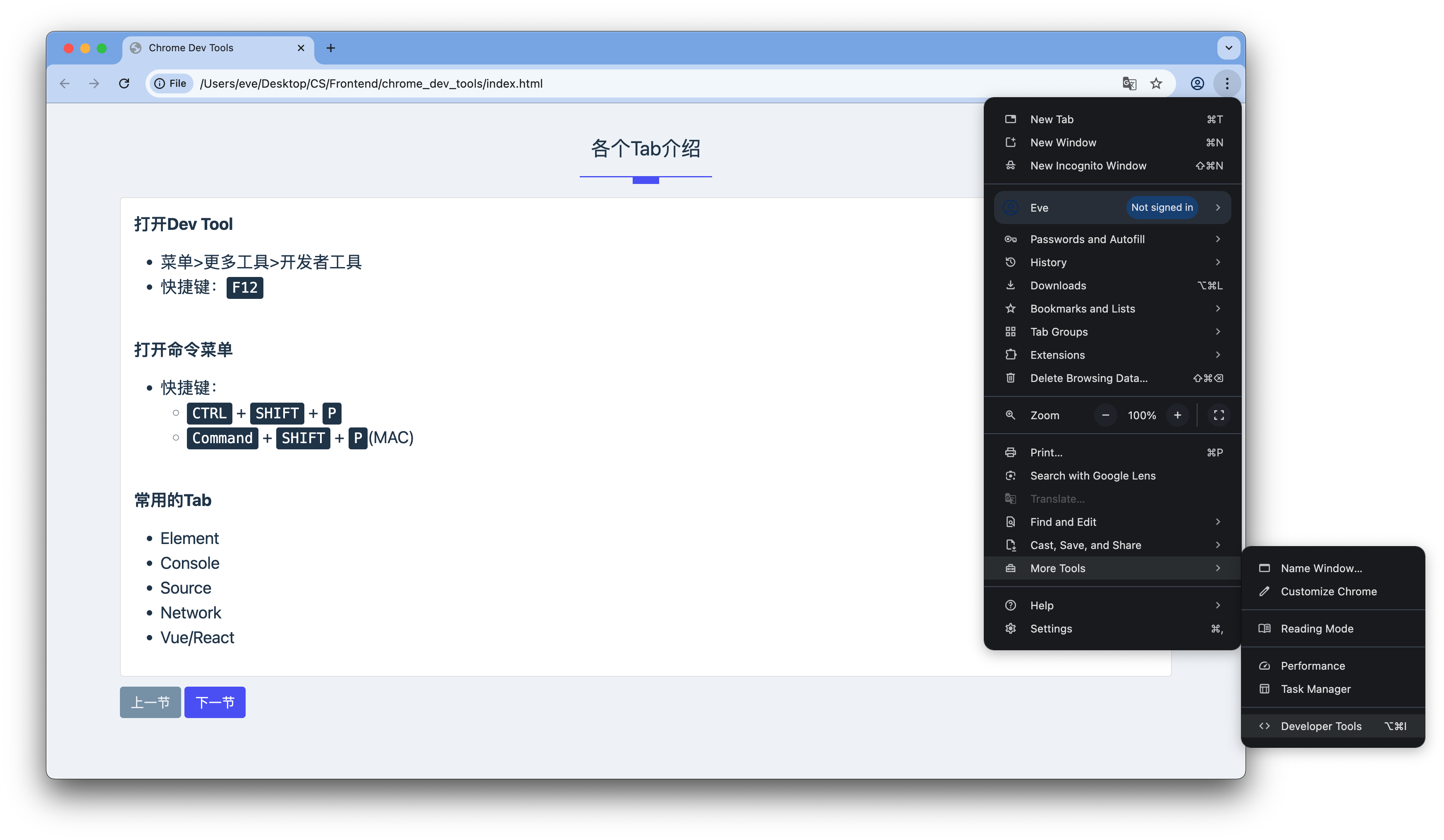The image size is (1444, 840).
Task: Click the 上一节 button
Action: click(x=150, y=702)
